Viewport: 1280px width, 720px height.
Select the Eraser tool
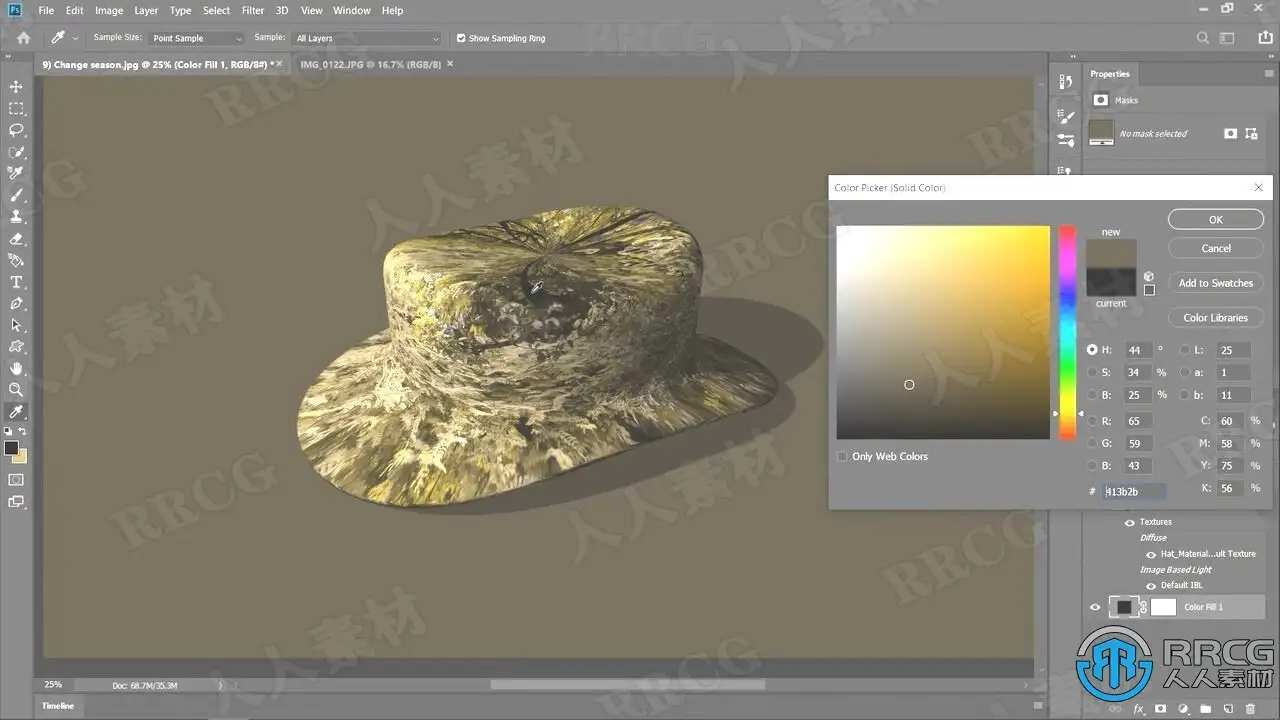[x=16, y=239]
